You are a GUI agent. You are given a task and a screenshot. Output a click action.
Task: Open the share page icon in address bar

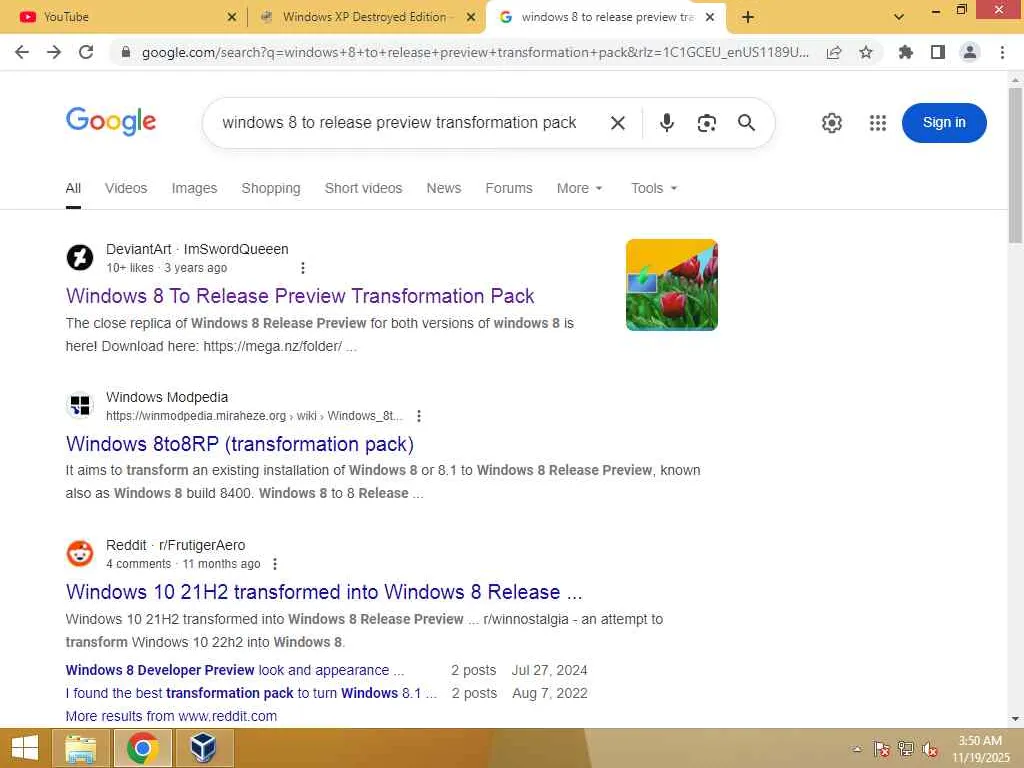(x=834, y=52)
